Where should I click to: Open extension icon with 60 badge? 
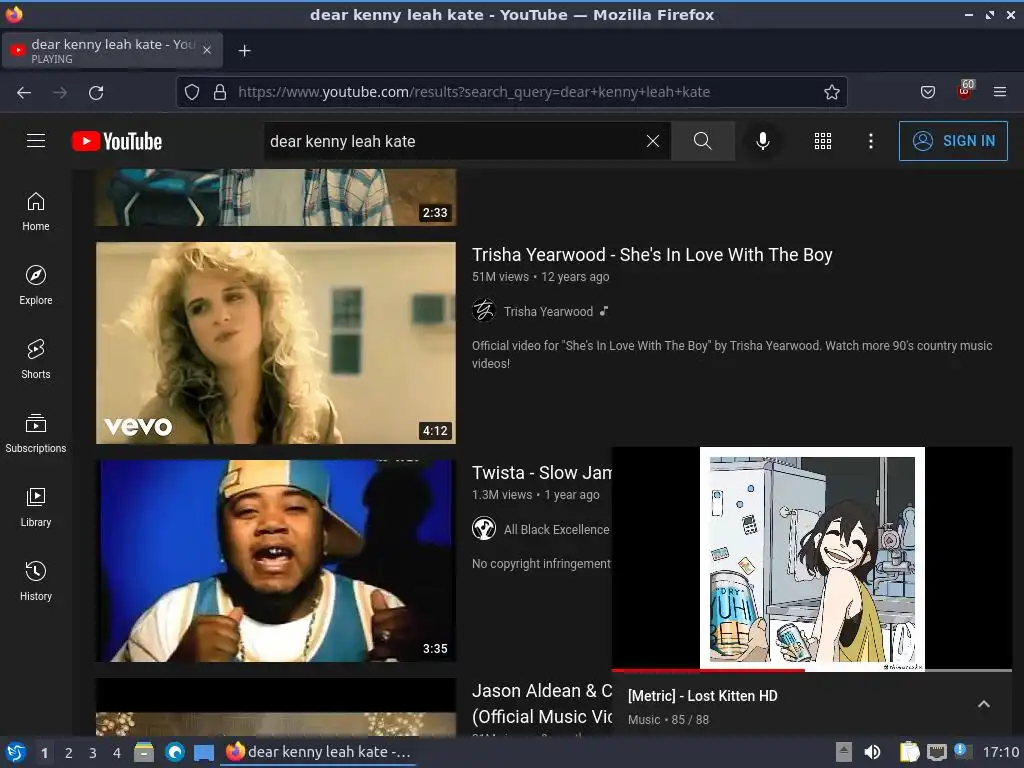(x=965, y=91)
